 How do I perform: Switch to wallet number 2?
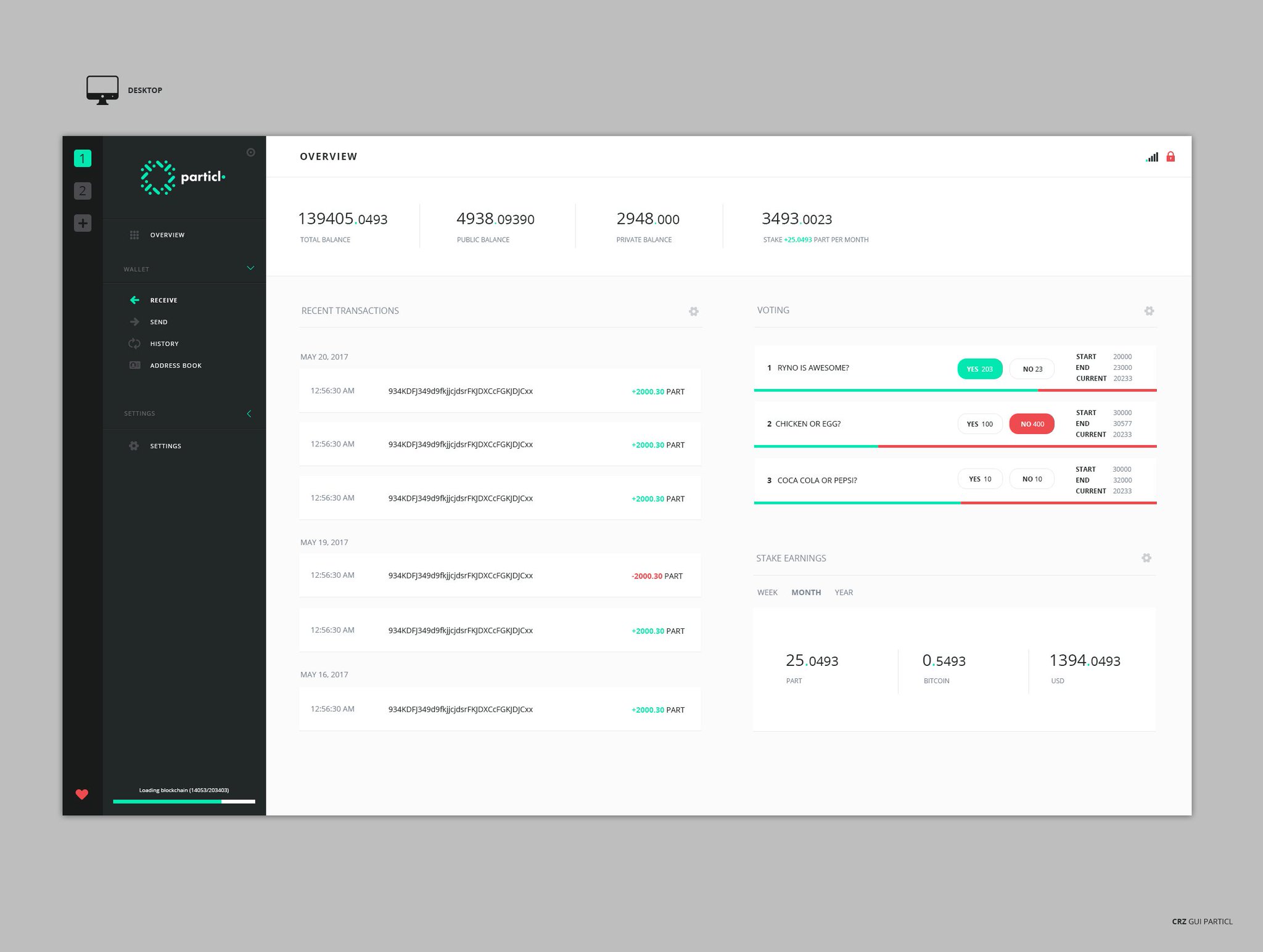[x=83, y=191]
